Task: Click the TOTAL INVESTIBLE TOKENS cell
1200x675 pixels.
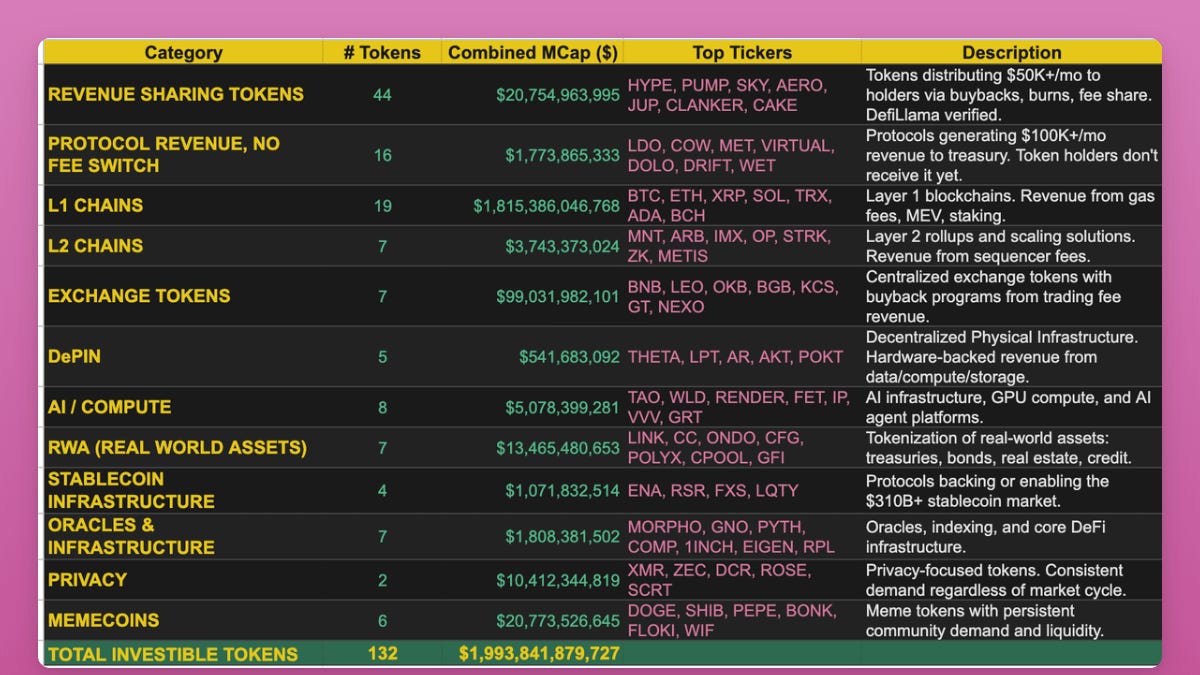Action: click(x=183, y=654)
